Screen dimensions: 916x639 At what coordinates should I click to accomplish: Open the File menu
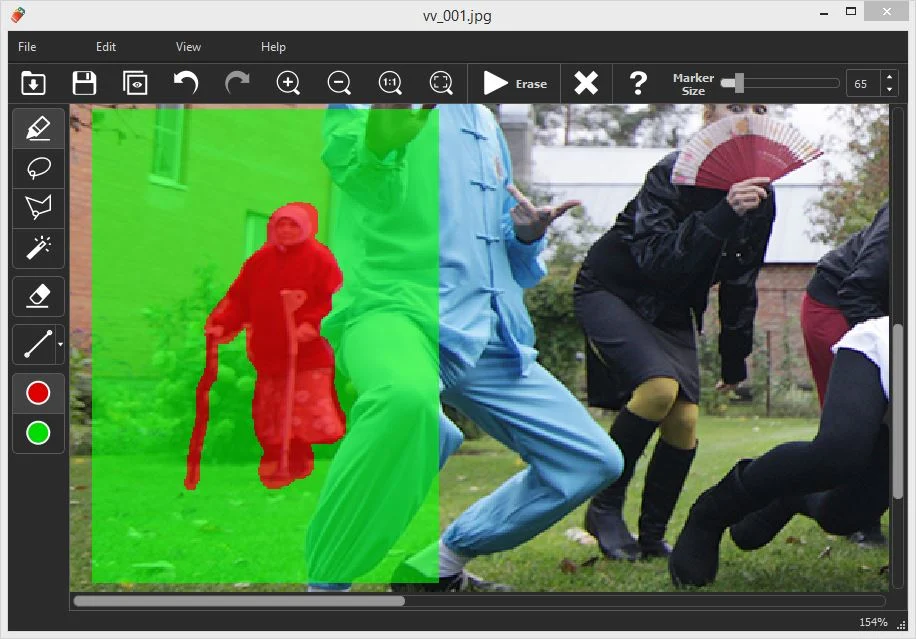(27, 47)
